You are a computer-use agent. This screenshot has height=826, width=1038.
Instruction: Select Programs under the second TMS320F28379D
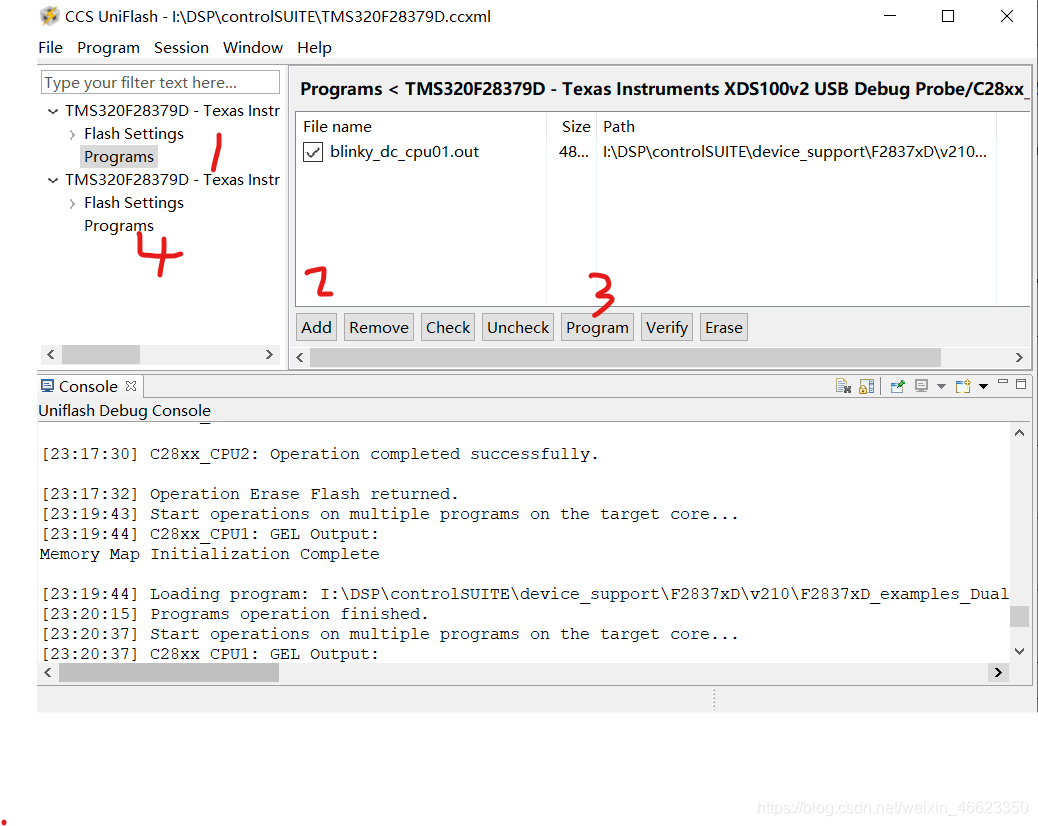pyautogui.click(x=118, y=226)
